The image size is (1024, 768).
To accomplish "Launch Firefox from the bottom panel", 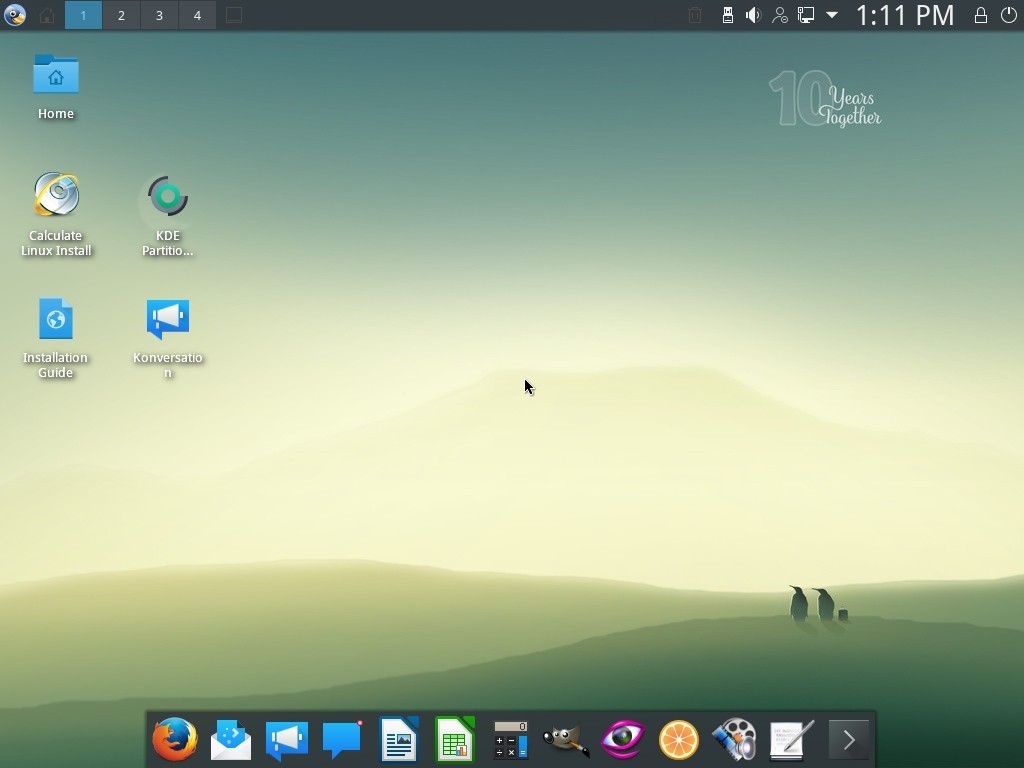I will point(174,740).
